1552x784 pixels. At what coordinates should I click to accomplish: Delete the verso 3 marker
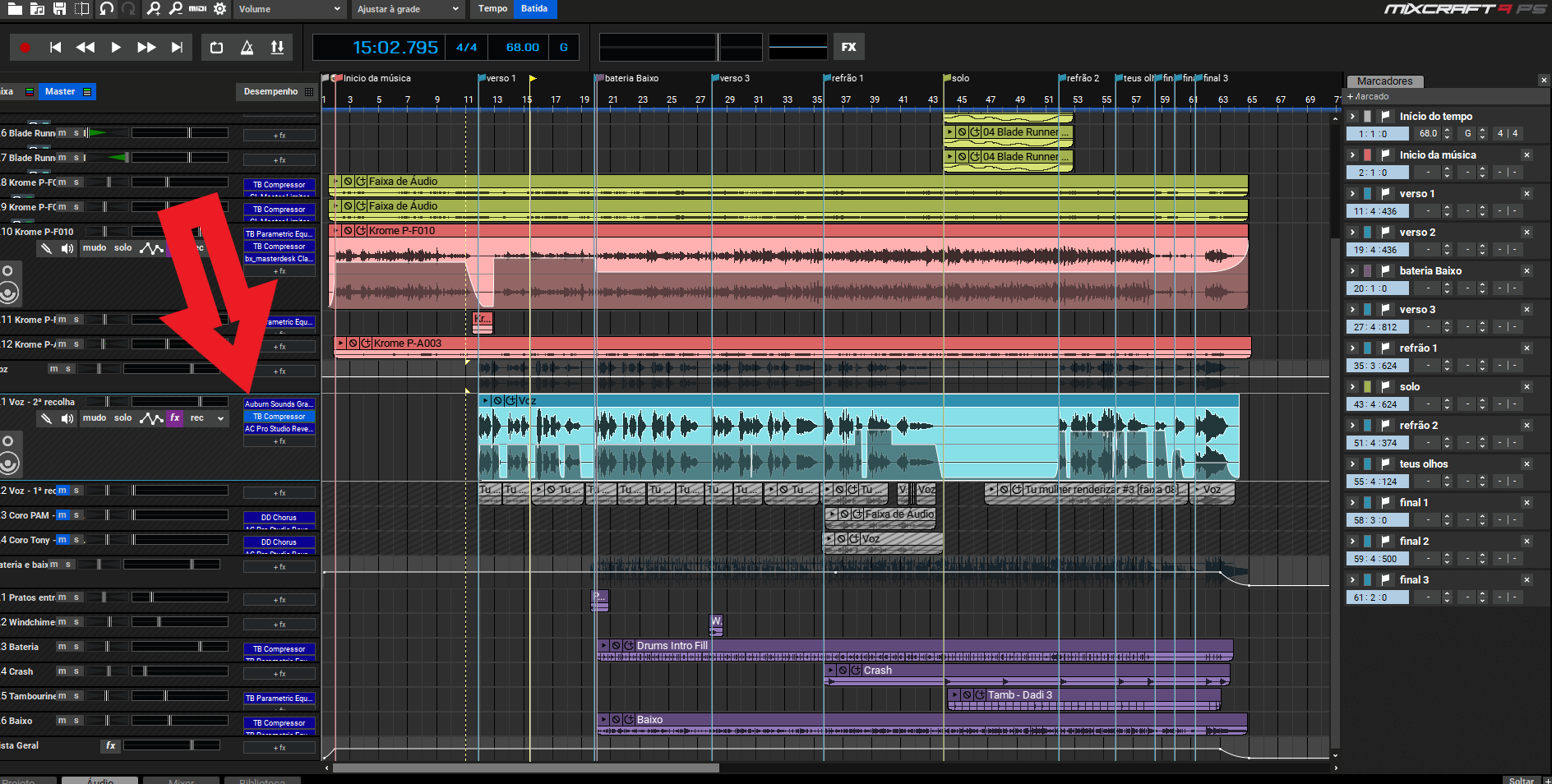tap(1527, 310)
